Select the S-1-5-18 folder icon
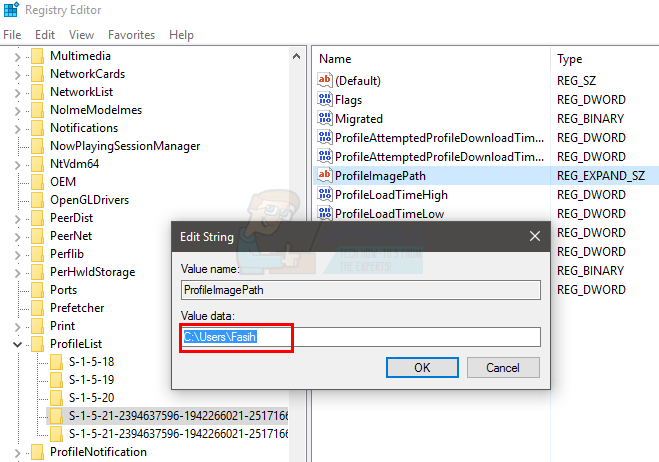This screenshot has height=462, width=659. (x=56, y=362)
